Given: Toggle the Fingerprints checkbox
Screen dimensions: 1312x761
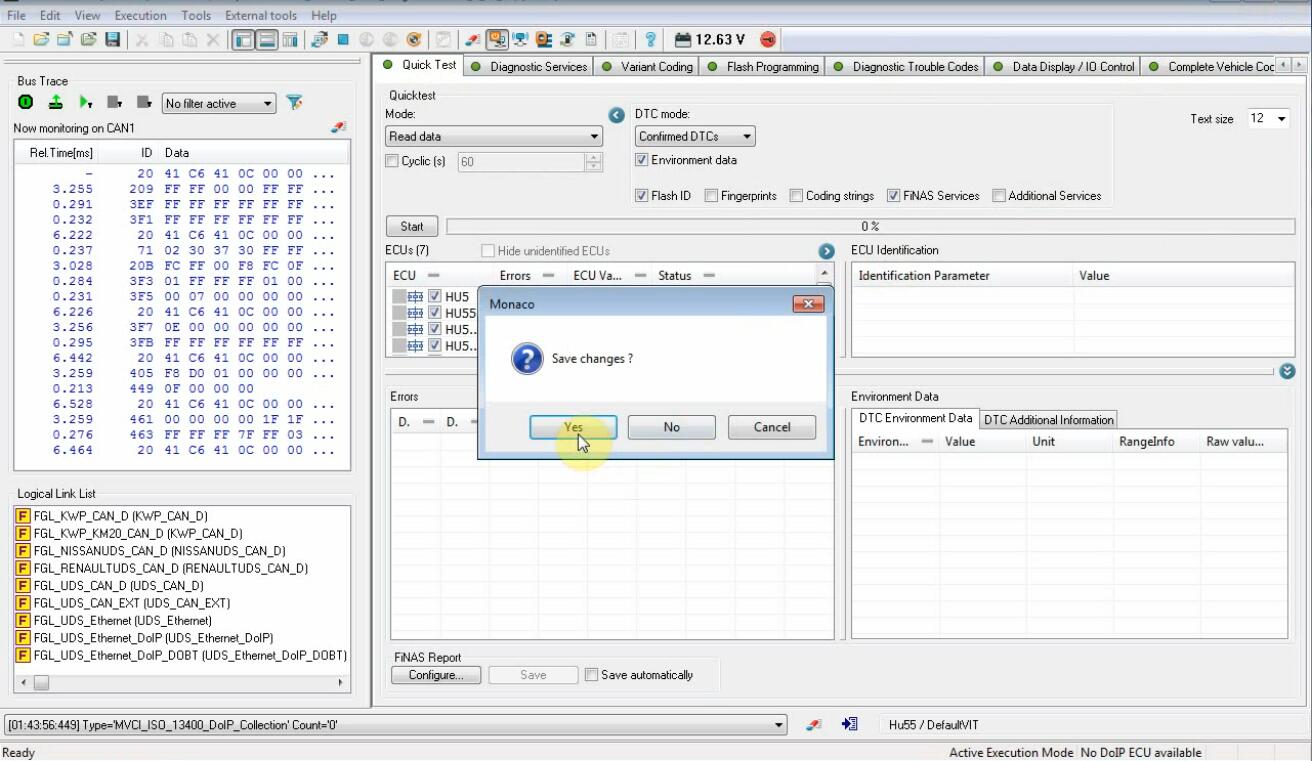Looking at the screenshot, I should 711,196.
